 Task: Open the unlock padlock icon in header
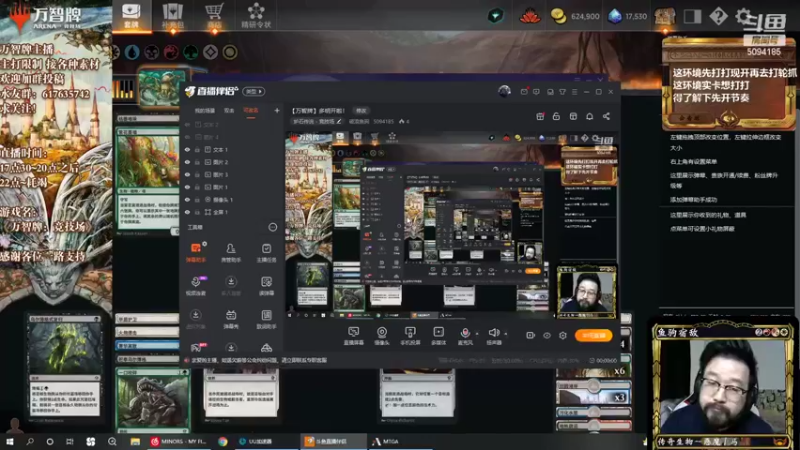pyautogui.click(x=556, y=116)
